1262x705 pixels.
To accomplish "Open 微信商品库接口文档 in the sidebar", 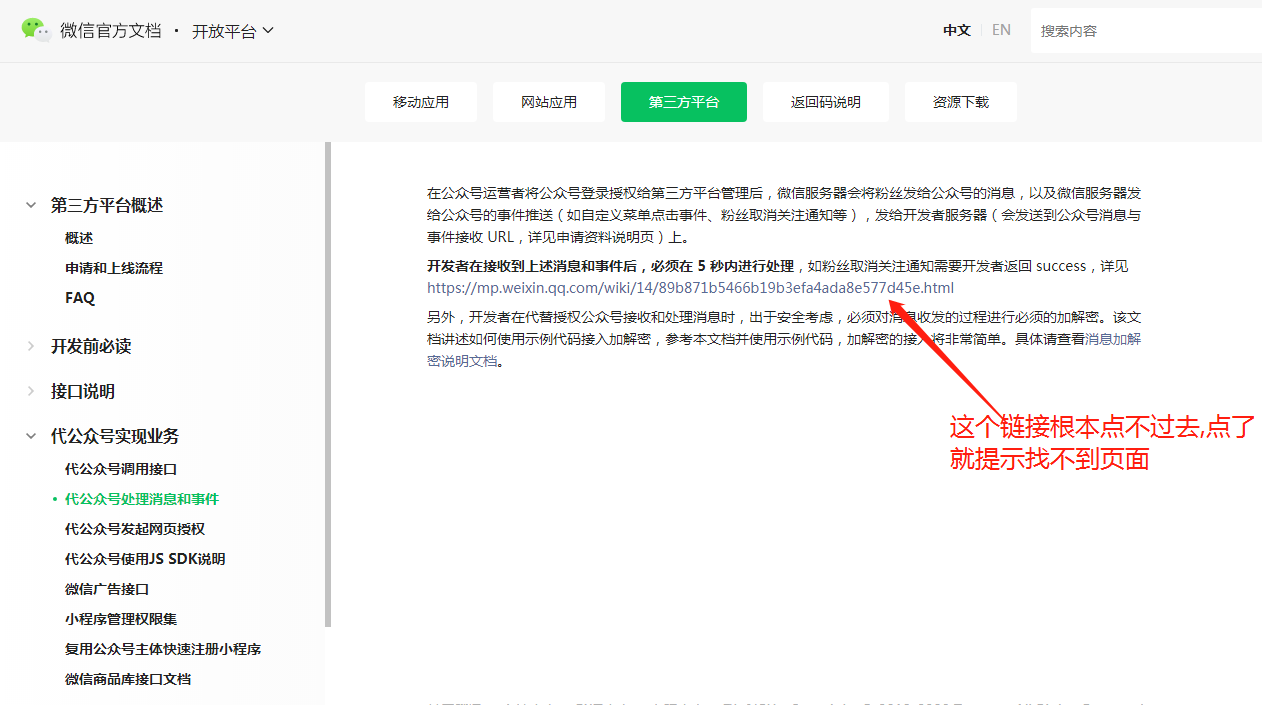I will coord(128,679).
